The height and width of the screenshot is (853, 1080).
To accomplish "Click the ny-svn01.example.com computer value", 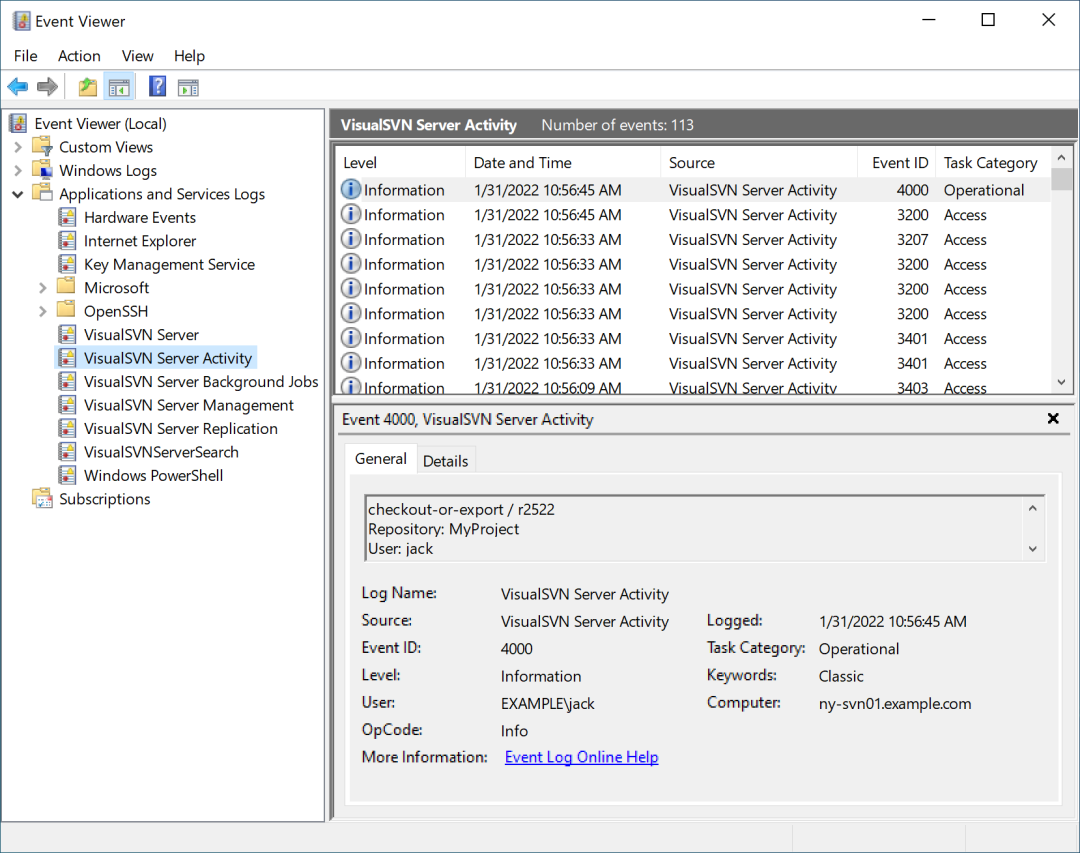I will pyautogui.click(x=895, y=703).
